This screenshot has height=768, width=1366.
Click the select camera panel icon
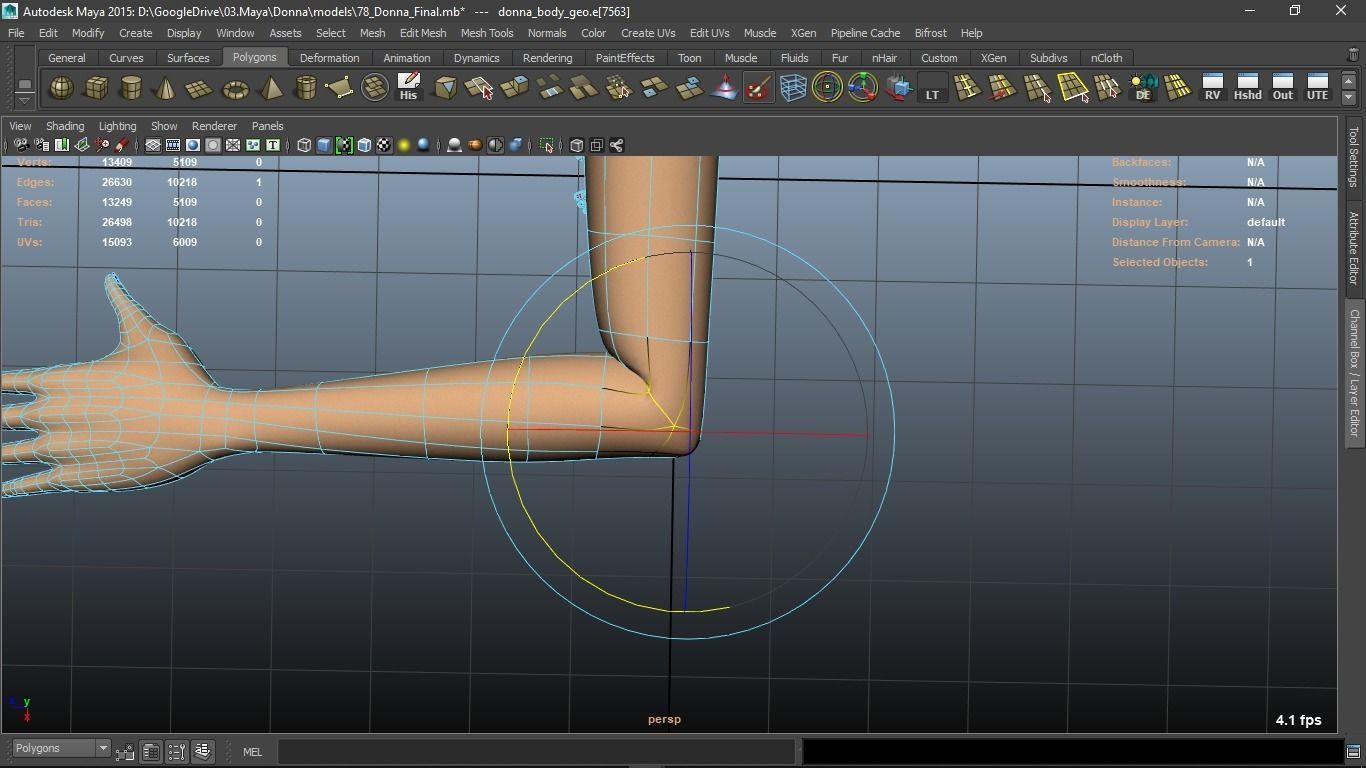click(x=21, y=145)
